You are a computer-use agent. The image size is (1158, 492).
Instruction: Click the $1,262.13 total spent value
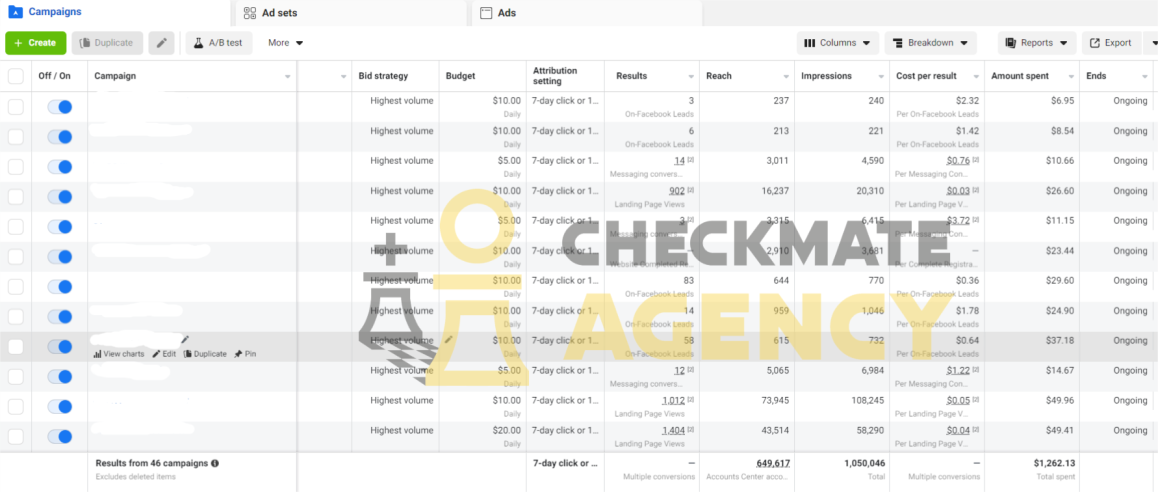[x=1054, y=463]
